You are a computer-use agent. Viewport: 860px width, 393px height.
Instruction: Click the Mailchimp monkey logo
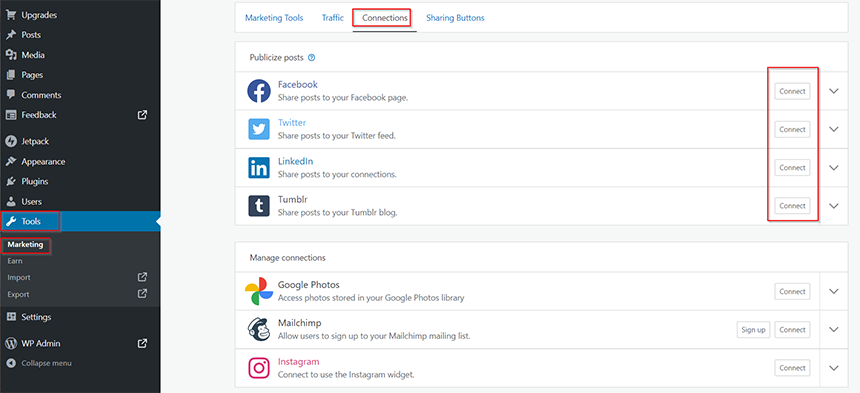tap(258, 329)
